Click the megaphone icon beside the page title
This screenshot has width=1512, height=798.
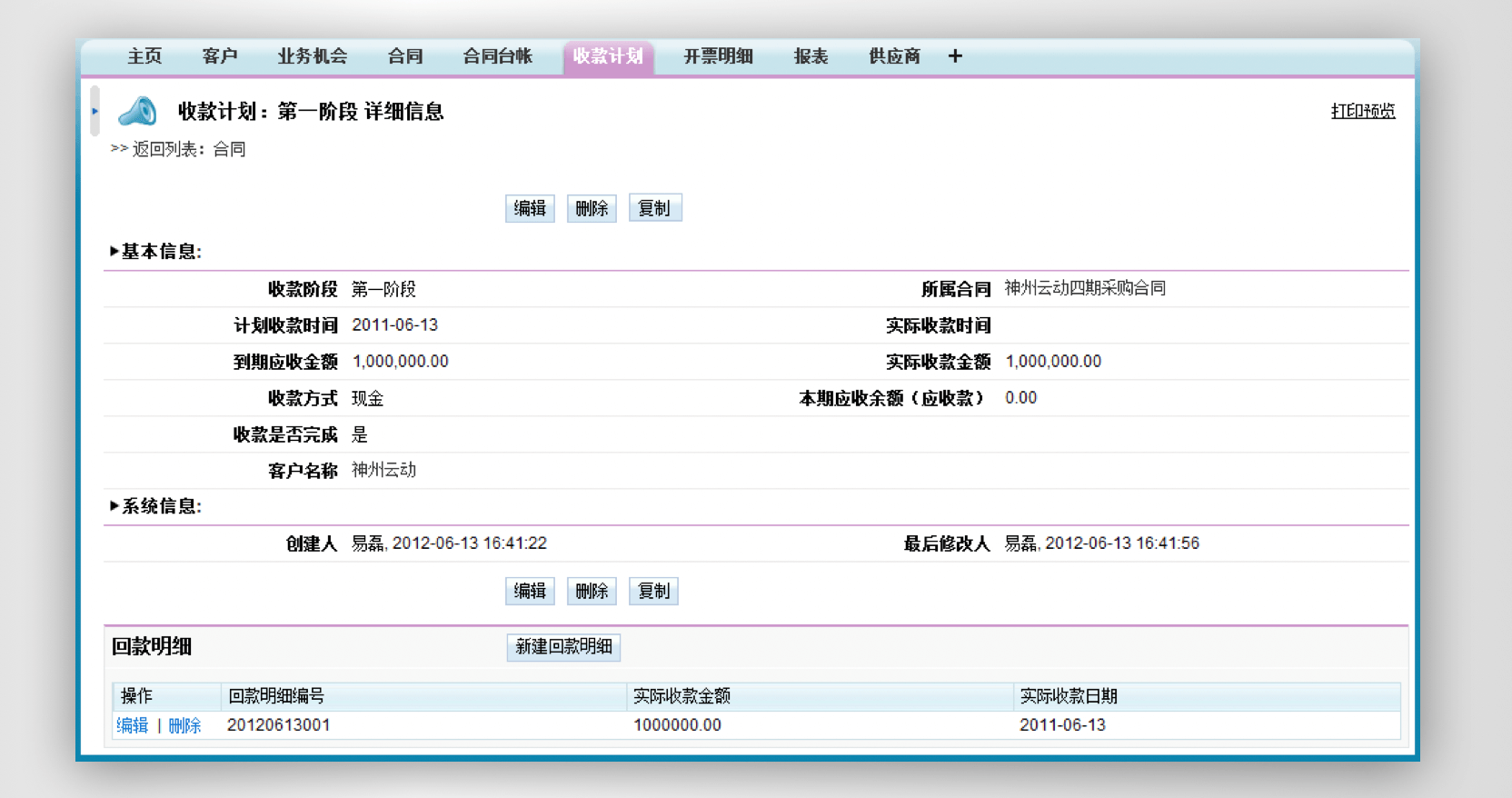coord(138,111)
